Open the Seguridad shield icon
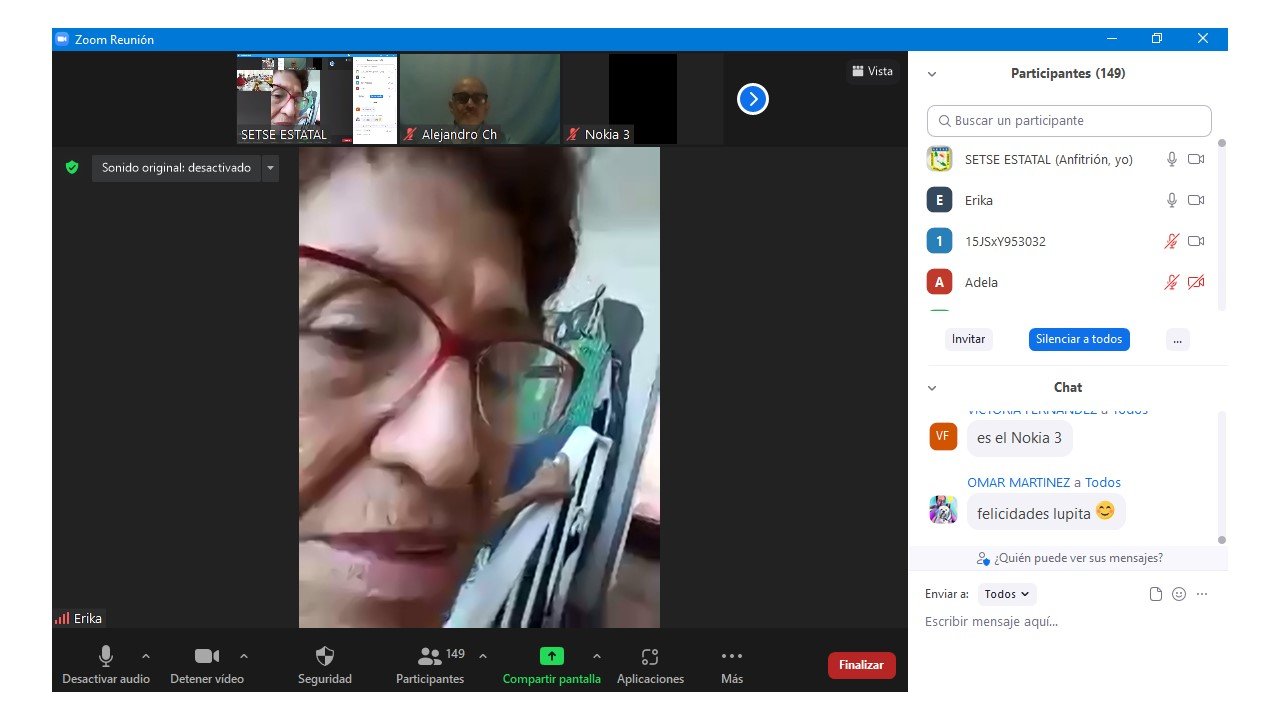Screen dimensions: 1280x720 click(325, 657)
